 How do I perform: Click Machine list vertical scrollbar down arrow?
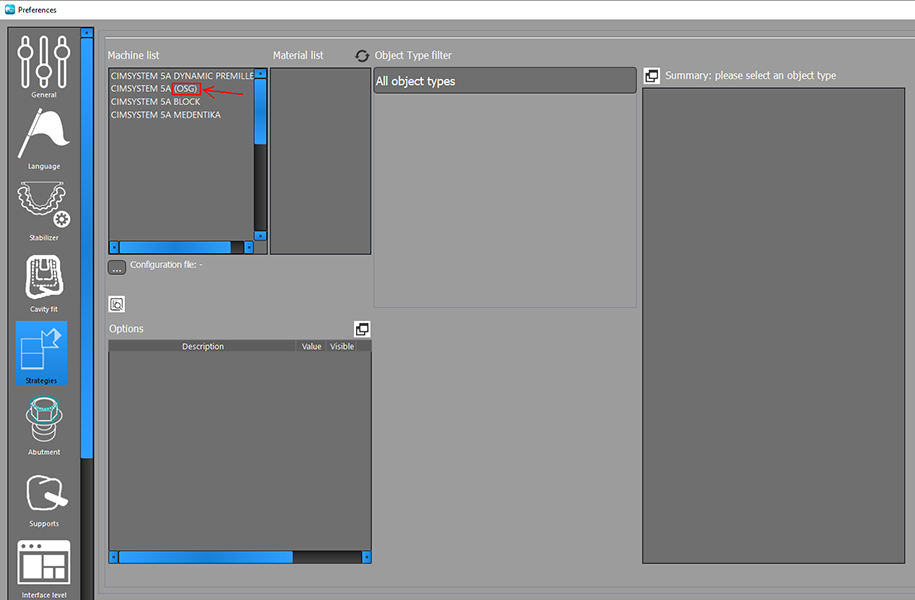point(260,236)
